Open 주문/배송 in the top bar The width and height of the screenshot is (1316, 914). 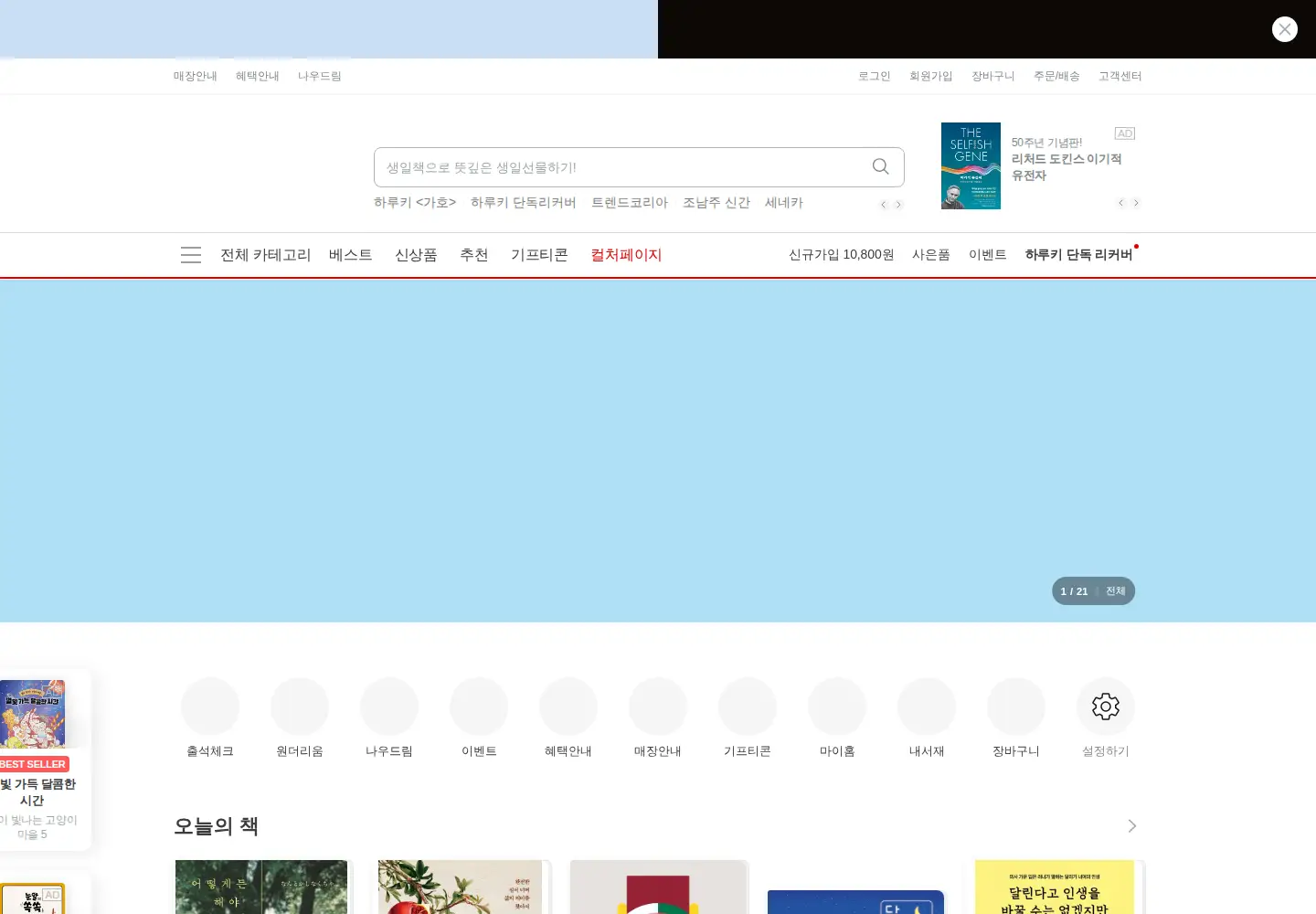point(1056,76)
